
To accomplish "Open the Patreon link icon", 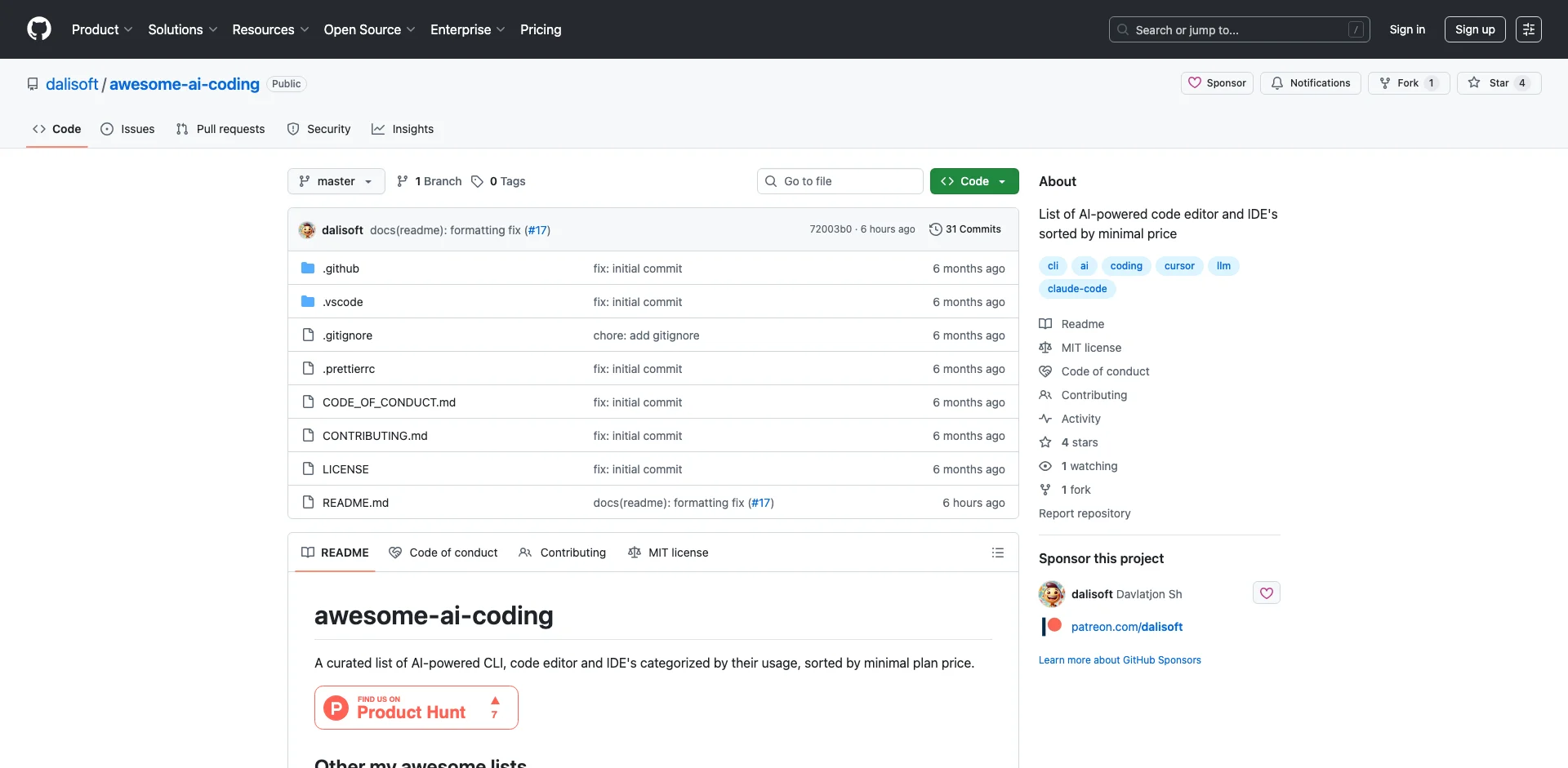I will tap(1051, 626).
